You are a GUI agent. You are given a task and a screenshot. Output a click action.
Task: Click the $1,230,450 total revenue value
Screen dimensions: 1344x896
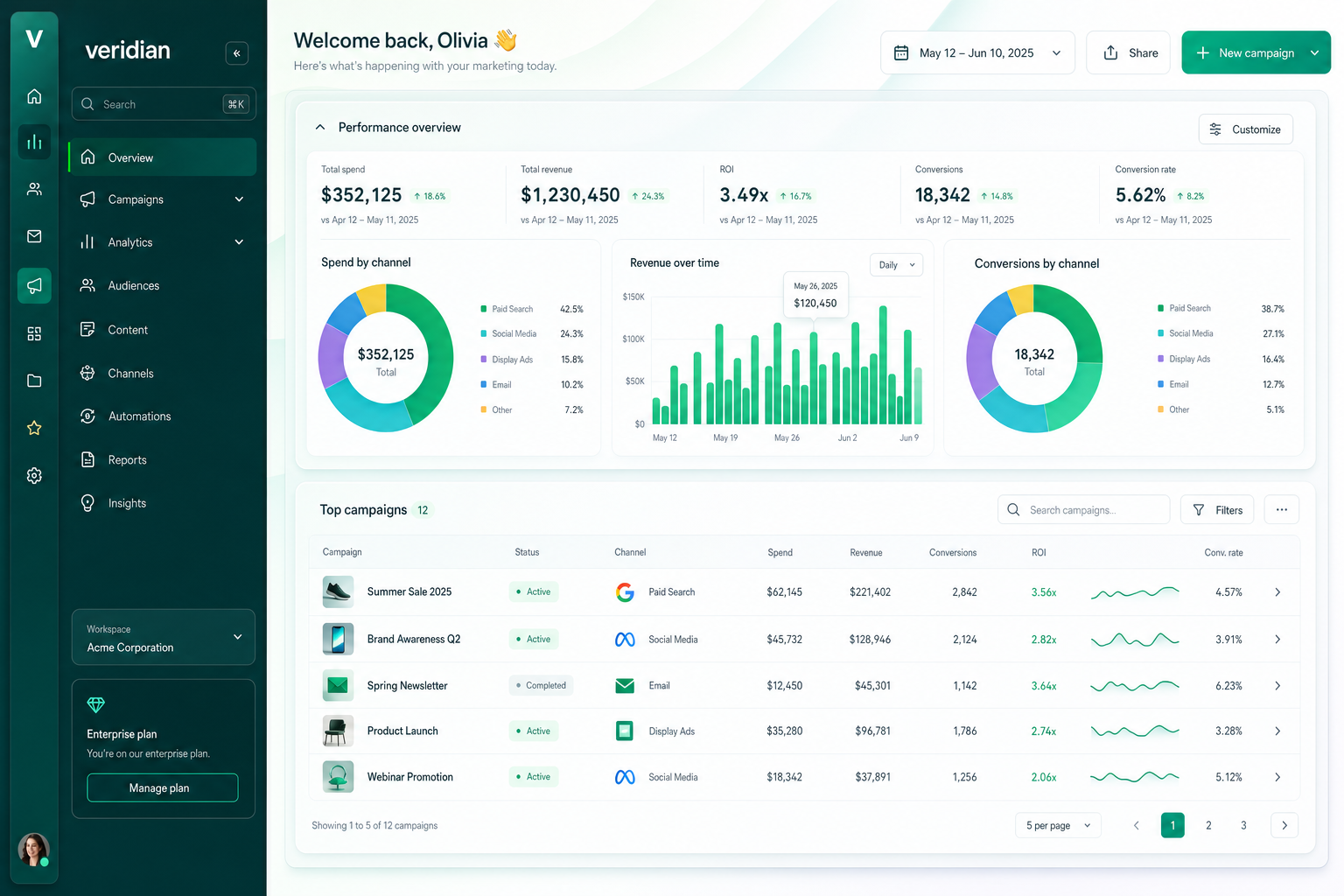pos(570,195)
